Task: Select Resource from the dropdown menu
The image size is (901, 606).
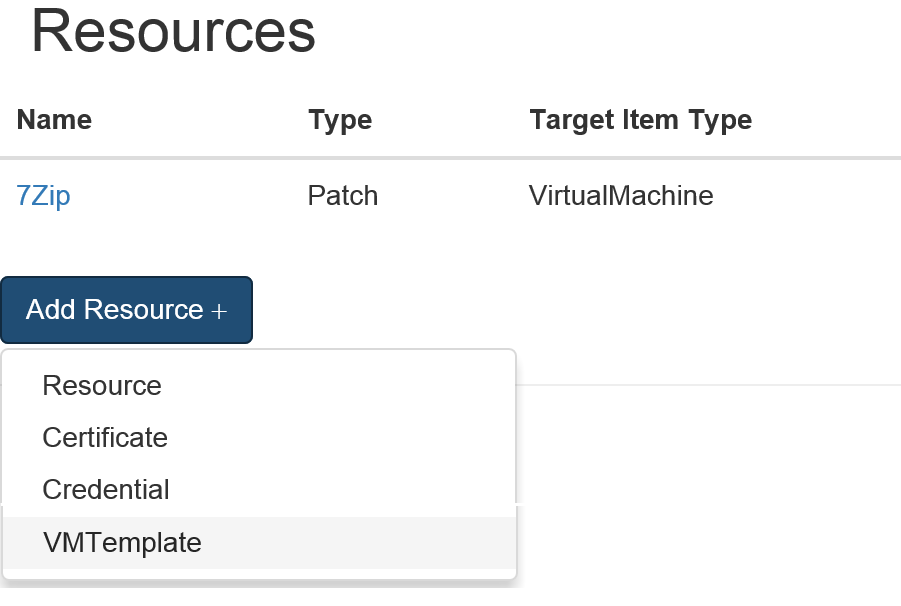Action: [101, 386]
